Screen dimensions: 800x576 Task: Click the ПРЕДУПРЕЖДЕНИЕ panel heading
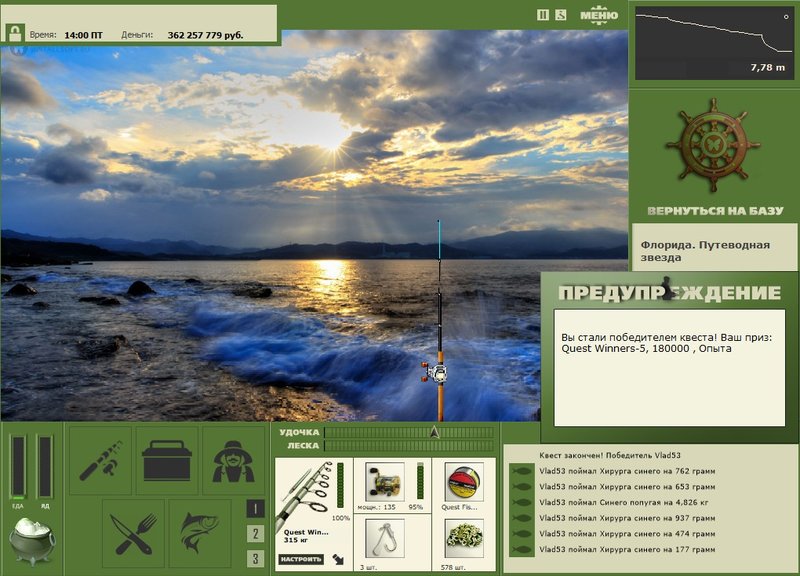pyautogui.click(x=669, y=292)
